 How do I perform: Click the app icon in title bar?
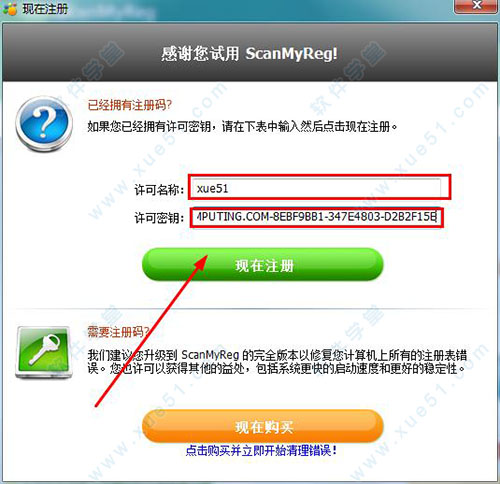(x=9, y=8)
